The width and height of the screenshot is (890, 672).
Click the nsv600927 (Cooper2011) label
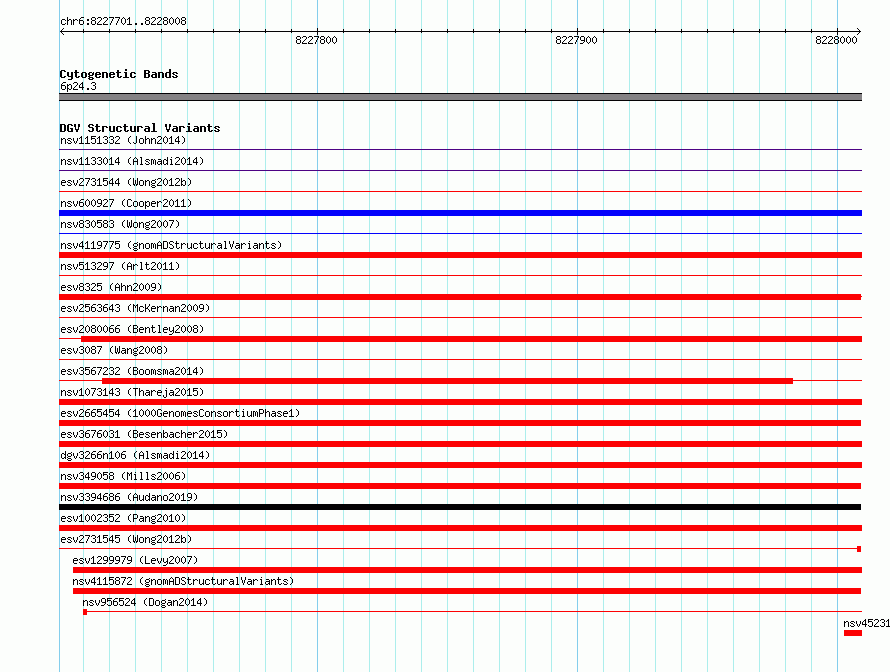click(x=126, y=203)
